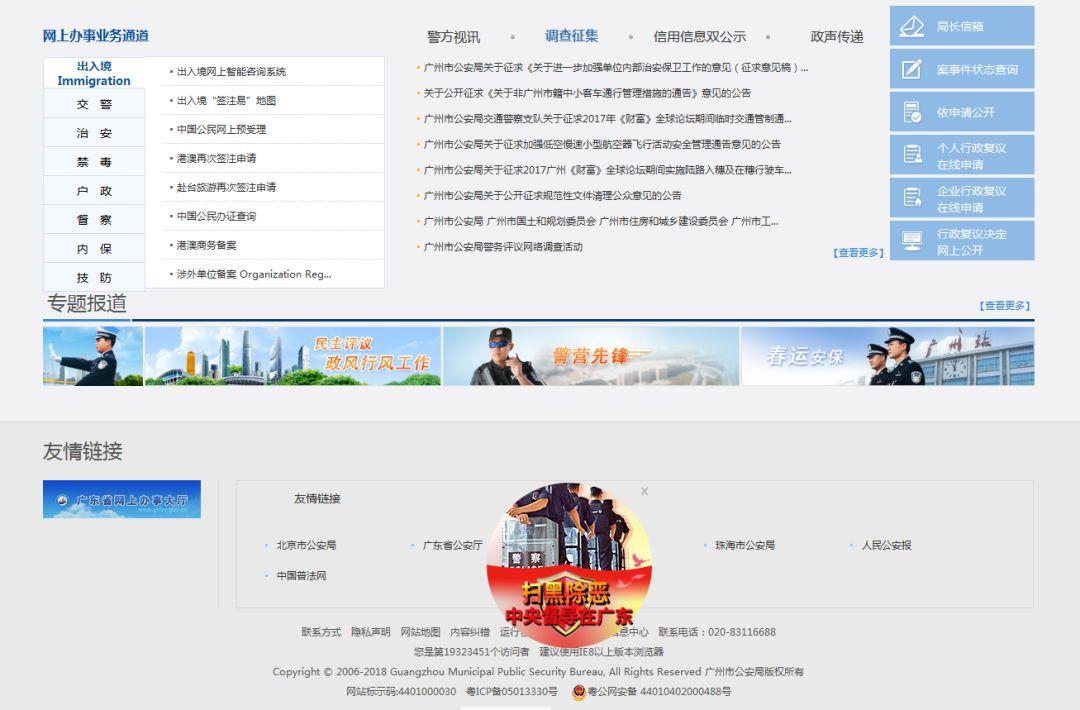The width and height of the screenshot is (1080, 710).
Task: Open the 广州市公安局警务评议网络调查活动 notice
Action: [502, 247]
